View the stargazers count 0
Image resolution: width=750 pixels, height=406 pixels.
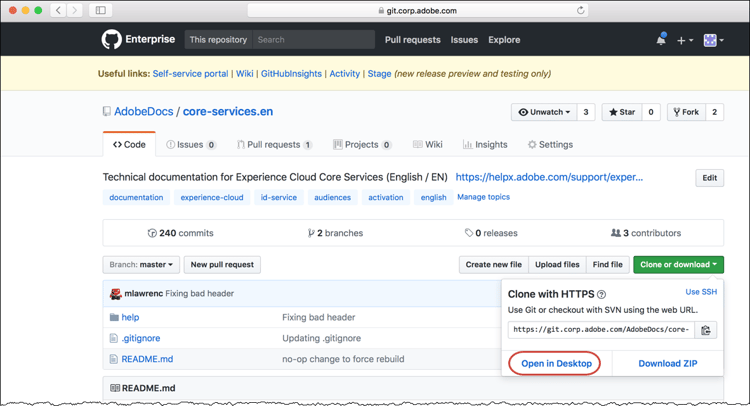click(651, 112)
